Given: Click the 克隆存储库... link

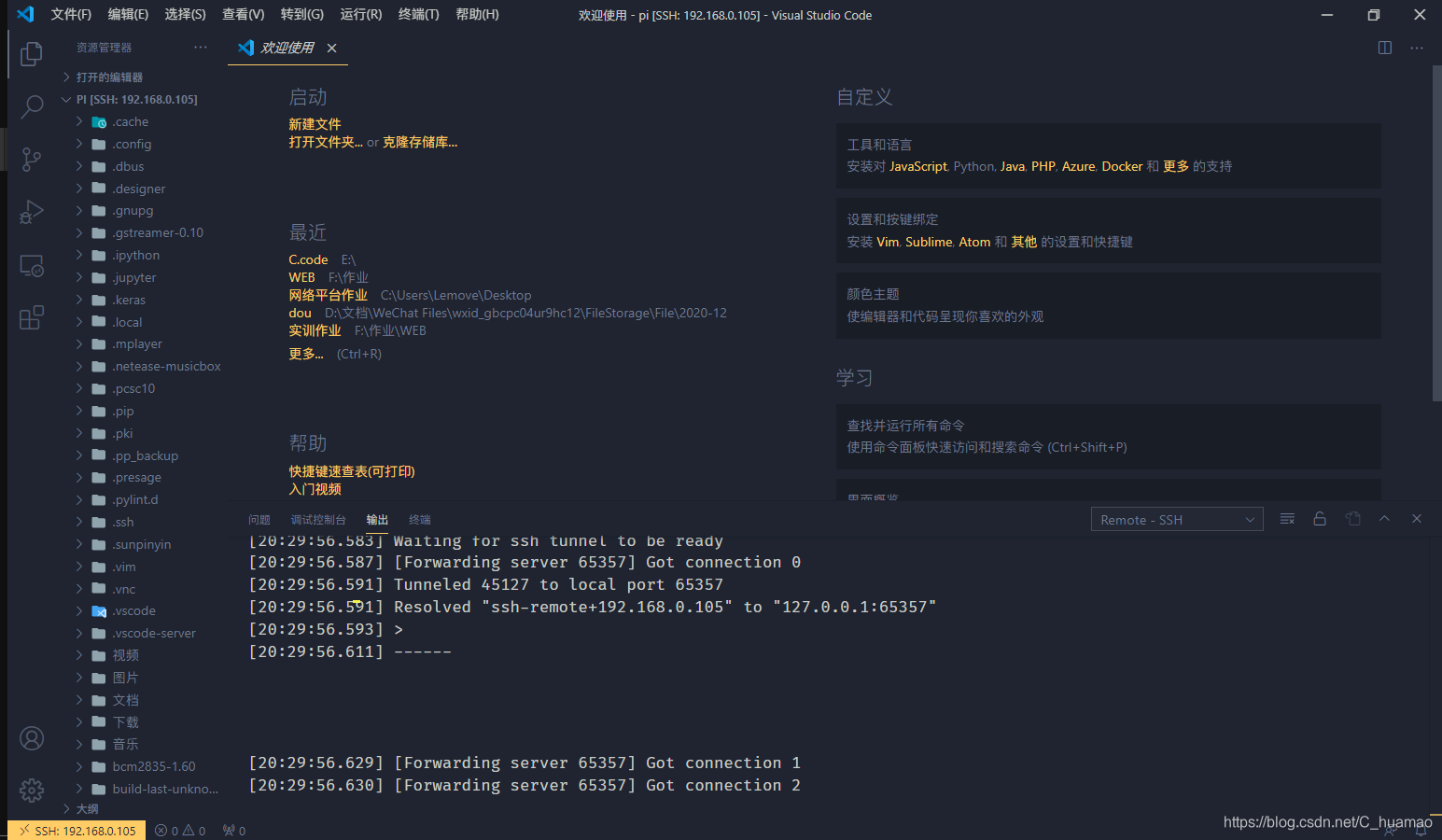Looking at the screenshot, I should click(x=420, y=142).
